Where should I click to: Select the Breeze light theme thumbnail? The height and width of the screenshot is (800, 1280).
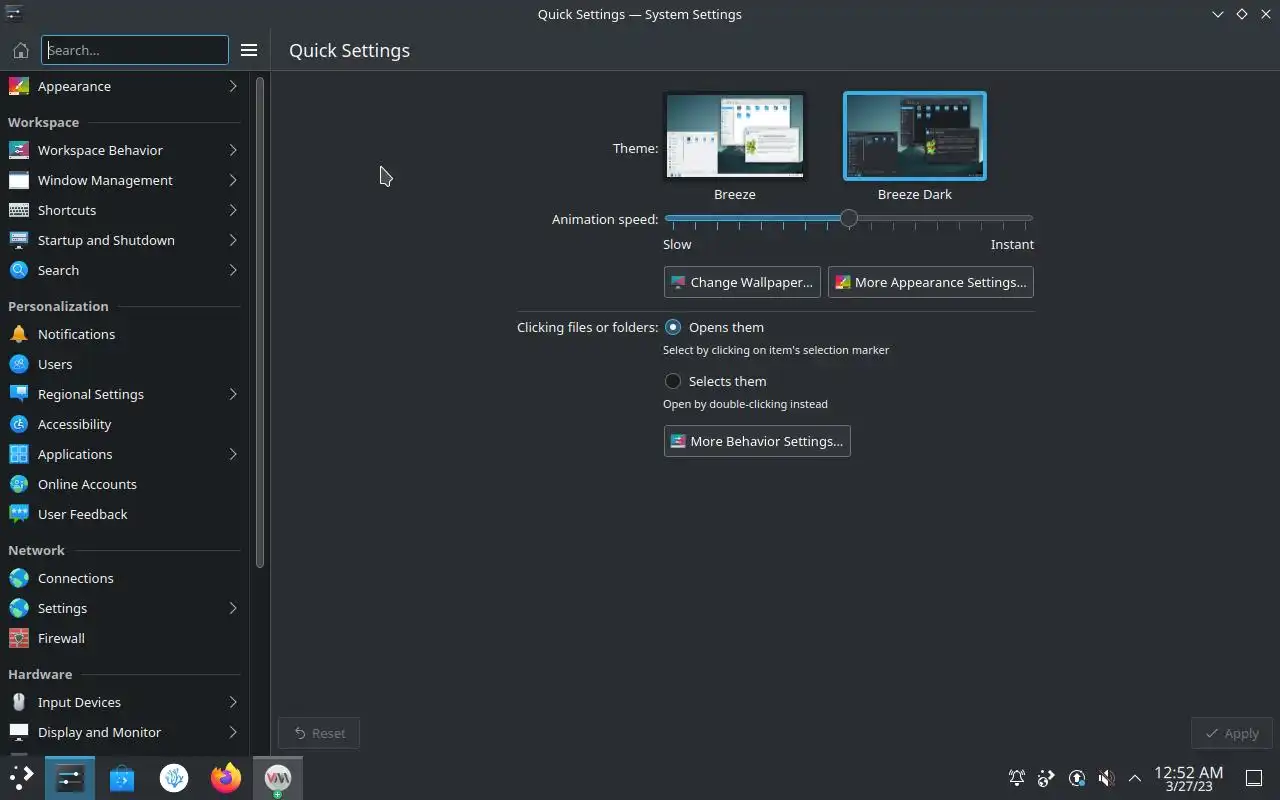735,136
